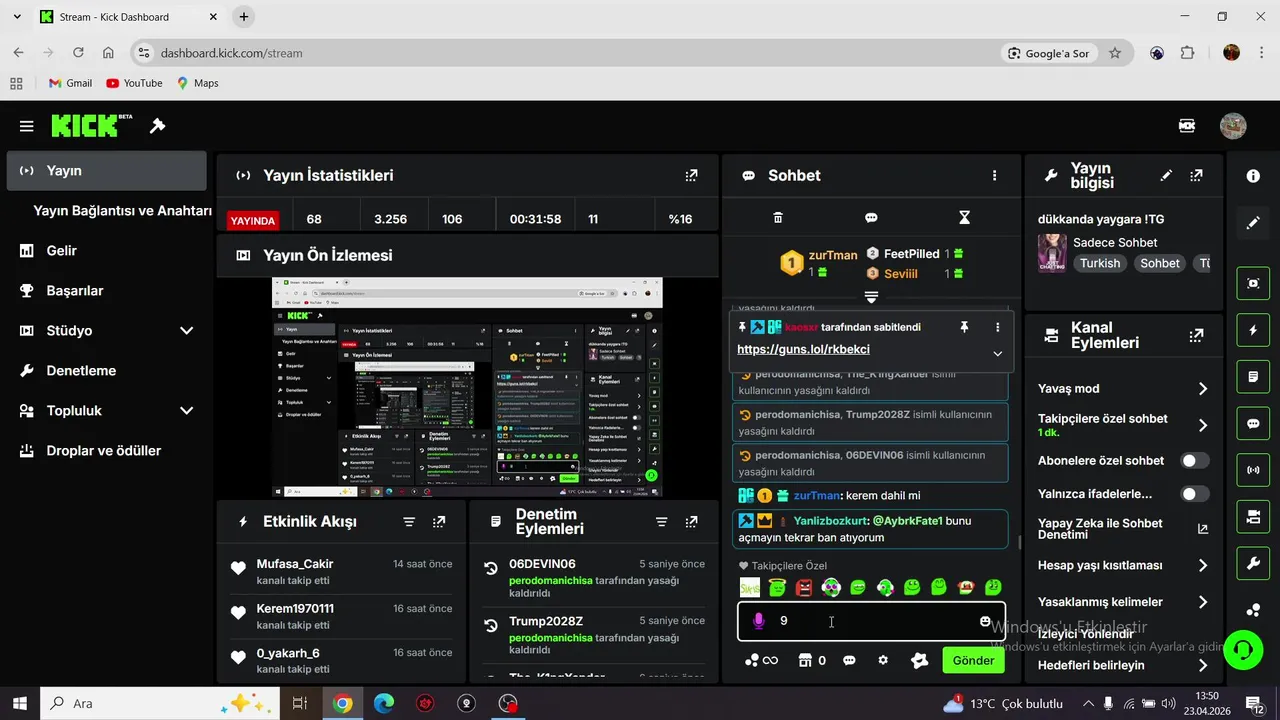1280x720 pixels.
Task: Open the hamburger menu beside the Kick logo
Action: pos(27,126)
